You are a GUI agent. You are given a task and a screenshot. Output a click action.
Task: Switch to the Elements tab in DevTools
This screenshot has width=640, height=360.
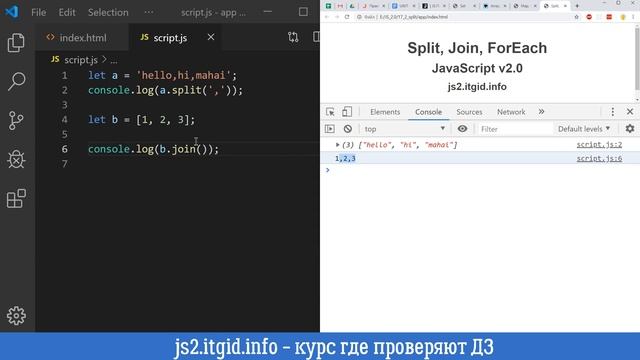[x=385, y=112]
